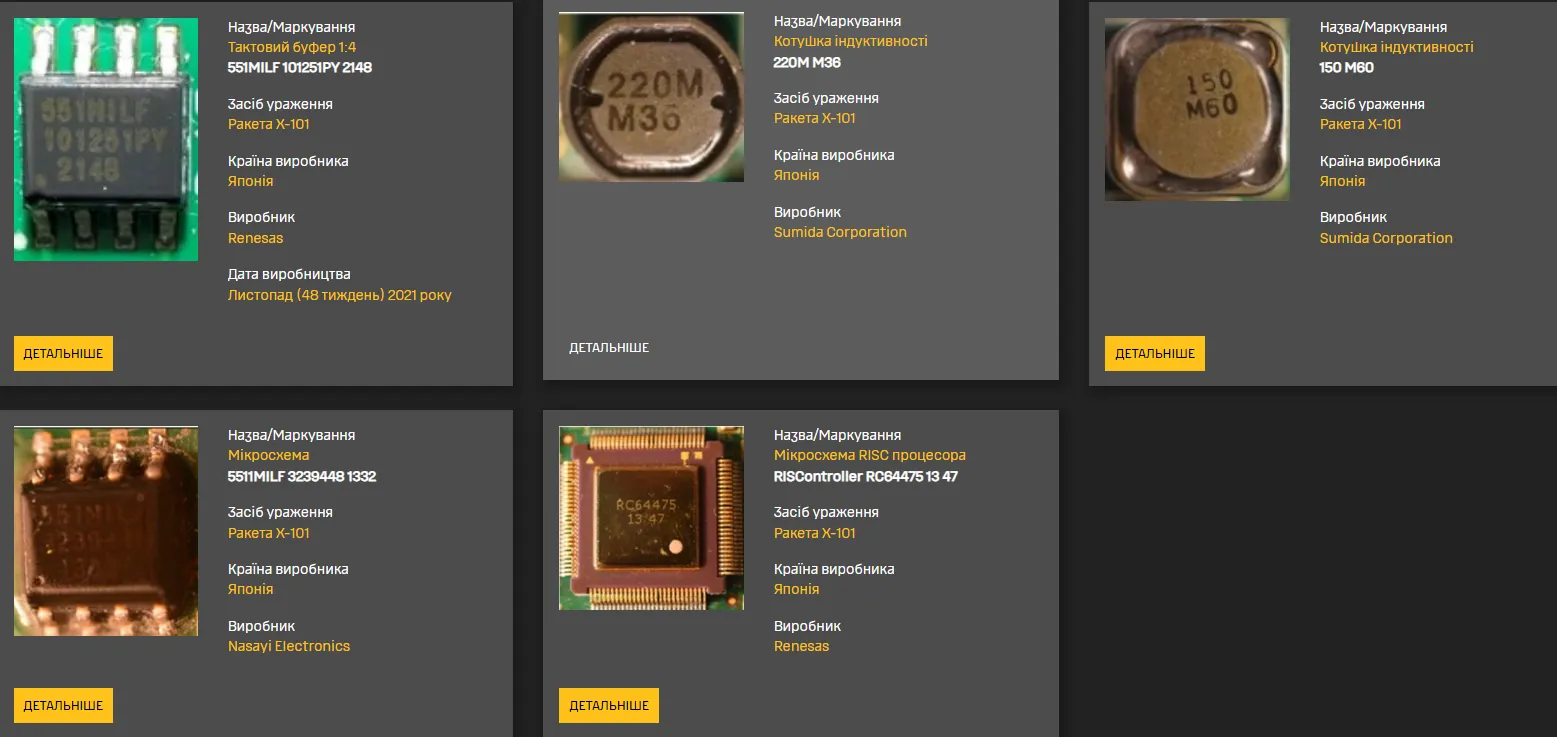The width and height of the screenshot is (1557, 737).
Task: Select 'Ракета Х-101' in 551MILF 101251PY card
Action: point(269,124)
